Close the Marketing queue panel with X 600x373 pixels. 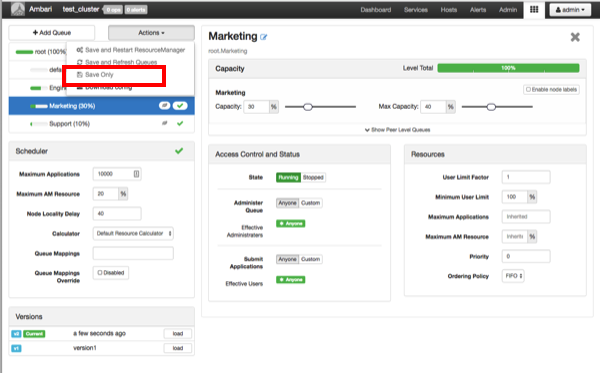pyautogui.click(x=575, y=37)
